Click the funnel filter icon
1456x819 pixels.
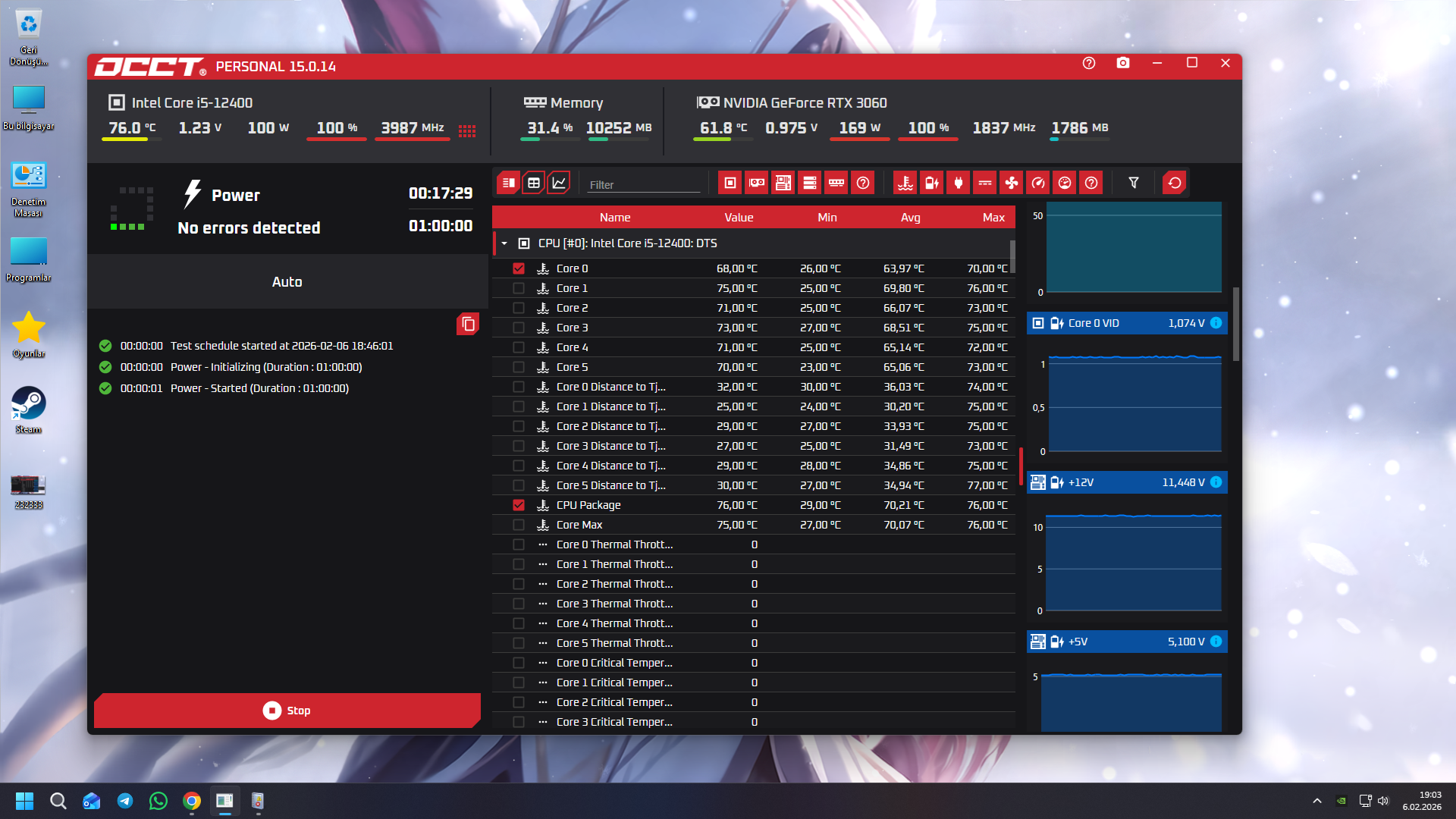(x=1134, y=183)
